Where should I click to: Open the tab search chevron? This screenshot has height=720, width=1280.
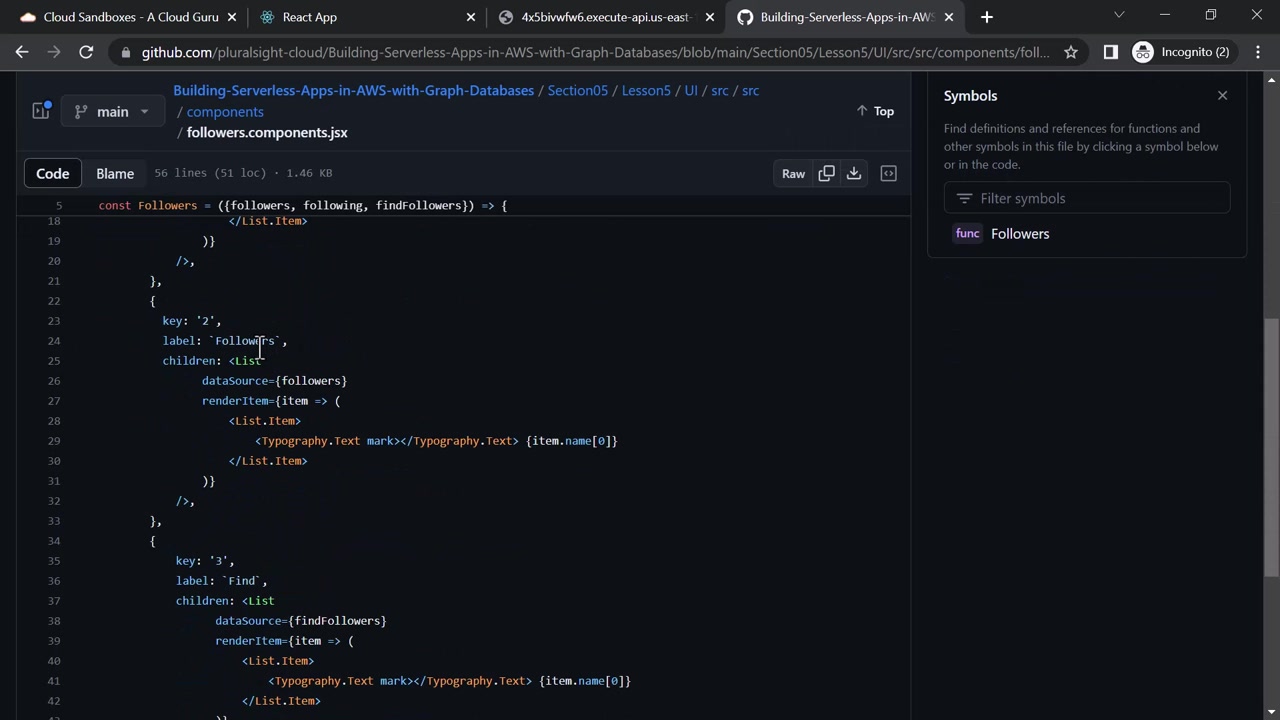pos(1119,16)
